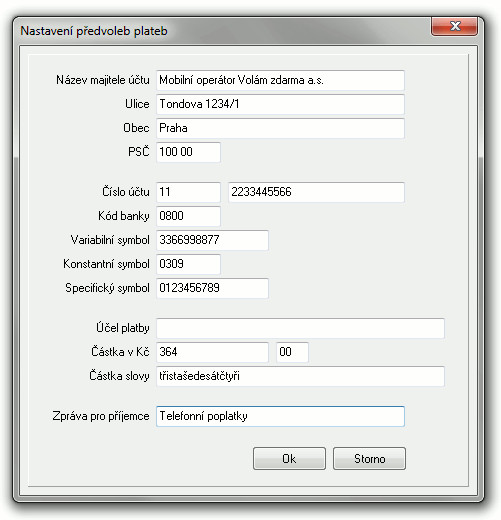The image size is (501, 520).
Task: Click the Číslo účtu label
Action: pyautogui.click(x=126, y=192)
